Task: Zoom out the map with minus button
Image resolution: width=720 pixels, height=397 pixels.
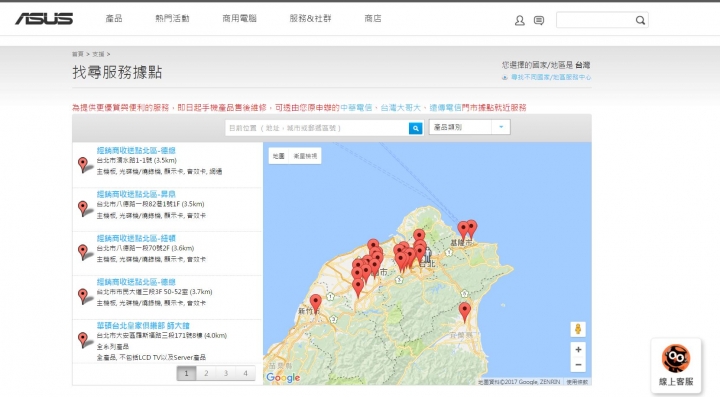Action: click(578, 365)
